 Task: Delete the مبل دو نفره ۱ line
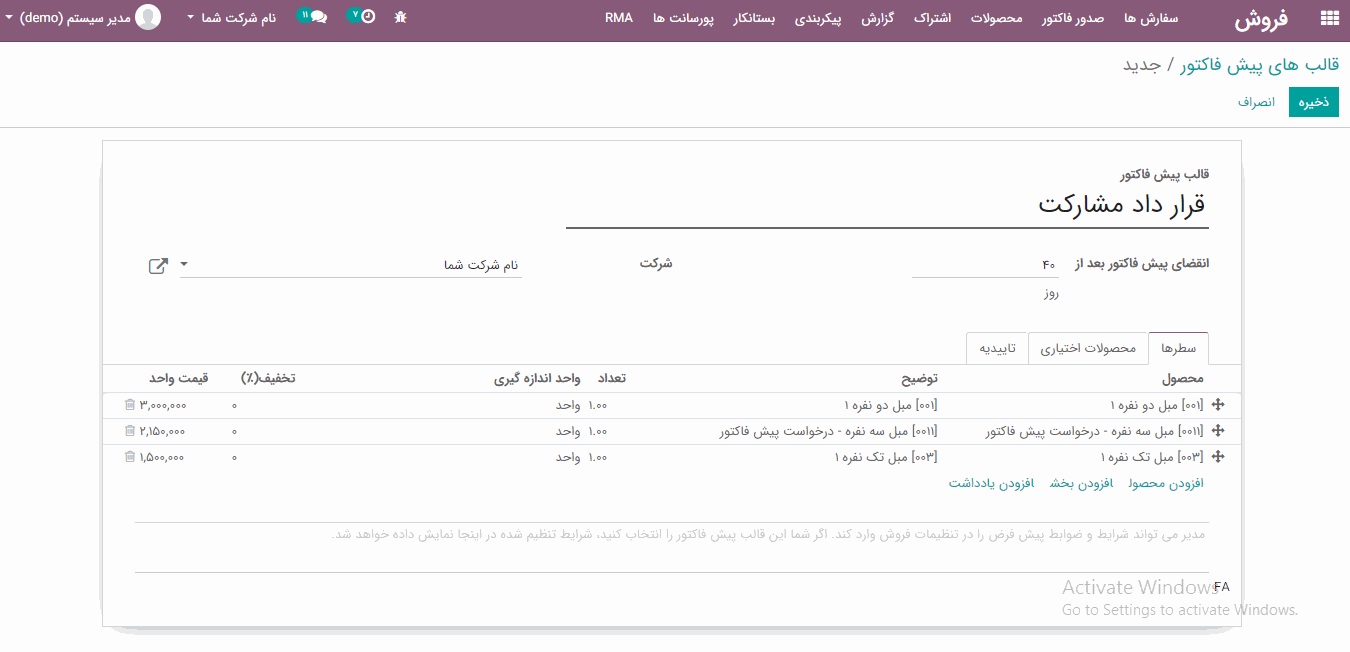pos(129,405)
